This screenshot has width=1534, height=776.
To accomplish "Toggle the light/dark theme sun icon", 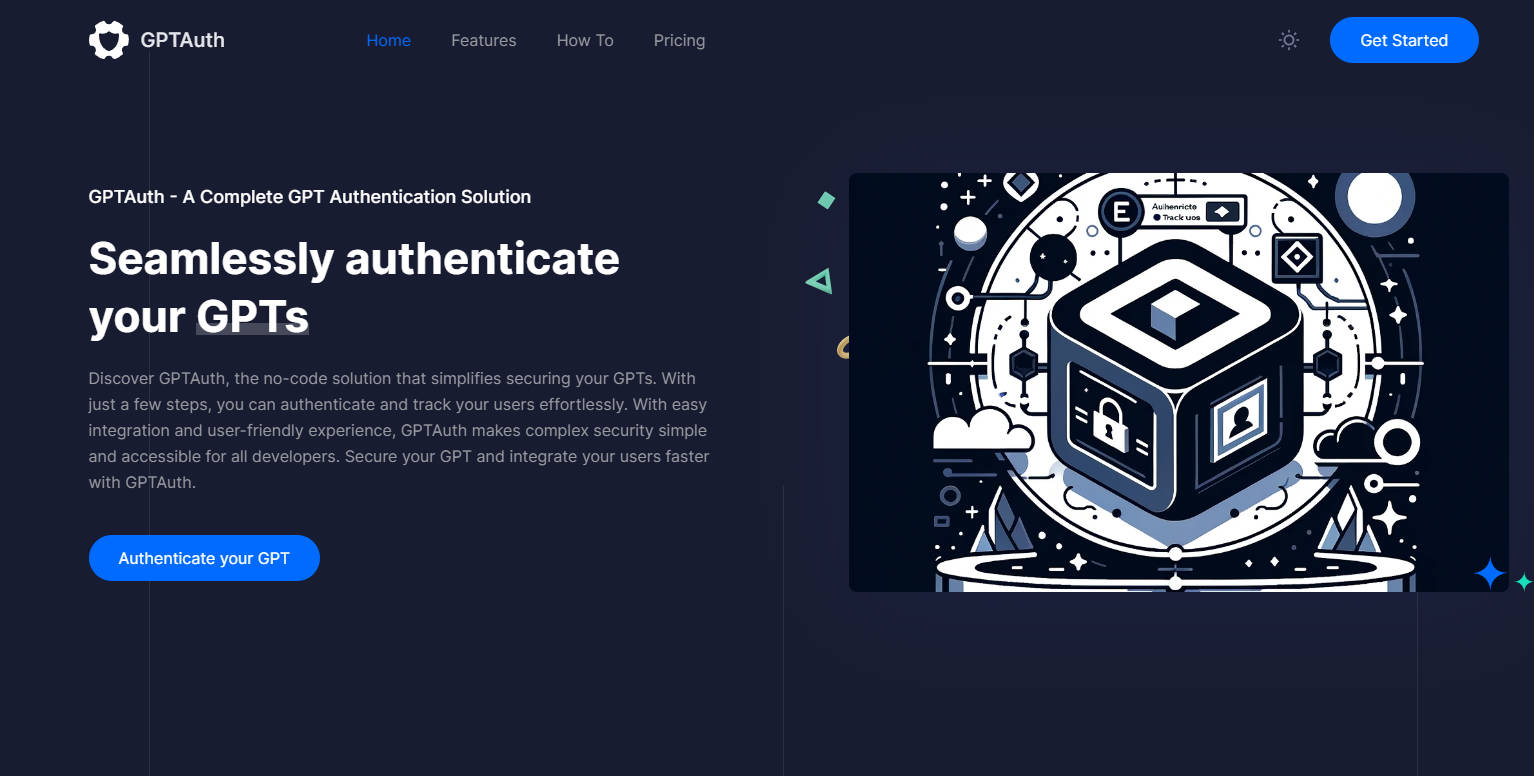I will coord(1289,40).
